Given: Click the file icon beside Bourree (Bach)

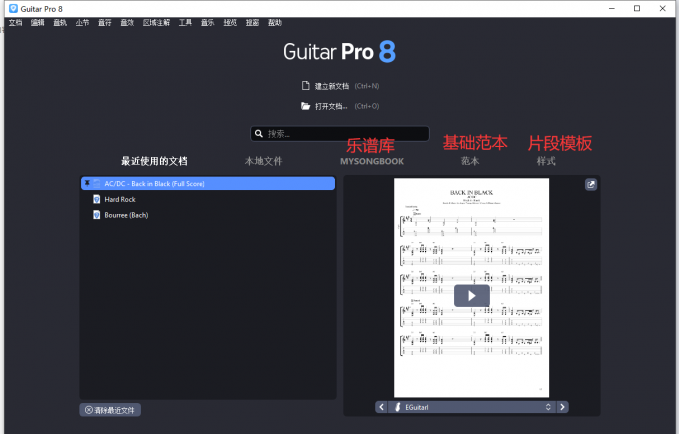Looking at the screenshot, I should 97,215.
